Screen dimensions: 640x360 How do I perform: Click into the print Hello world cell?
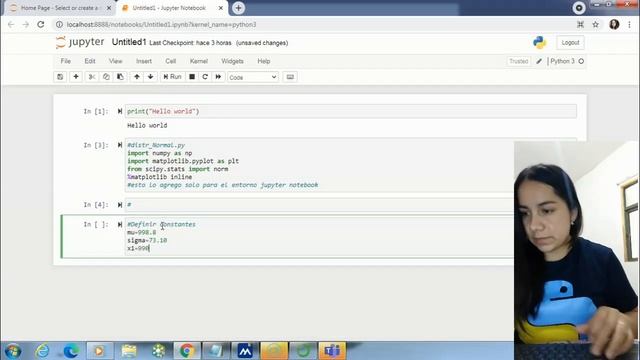tap(351, 111)
